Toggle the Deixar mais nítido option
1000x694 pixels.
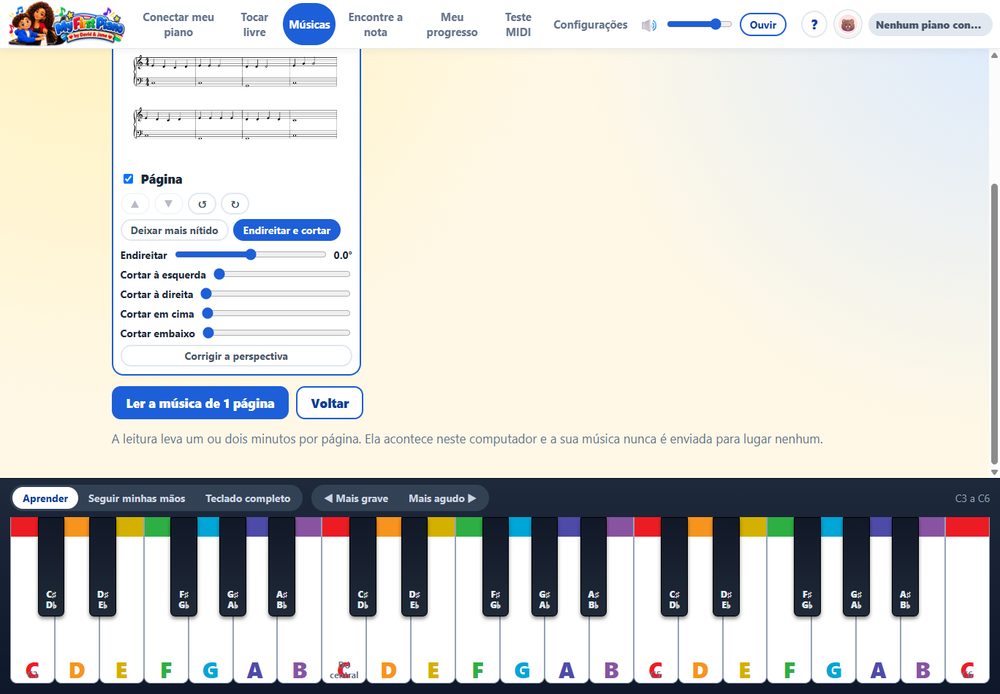174,230
